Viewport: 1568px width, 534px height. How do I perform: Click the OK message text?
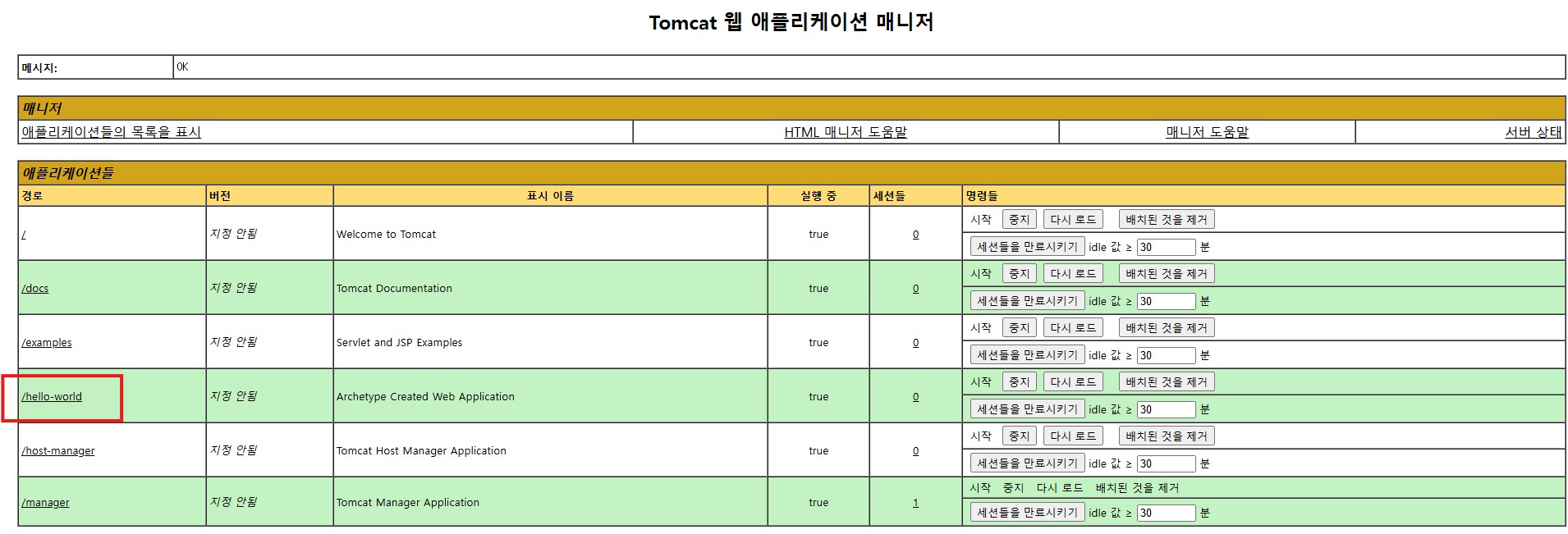pyautogui.click(x=182, y=67)
